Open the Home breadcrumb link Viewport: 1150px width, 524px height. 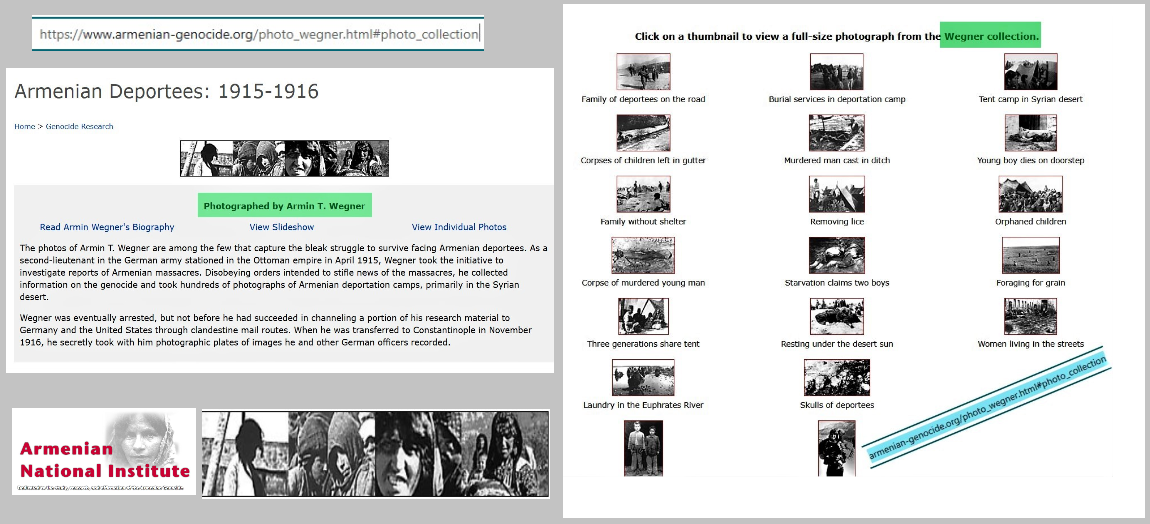(24, 127)
